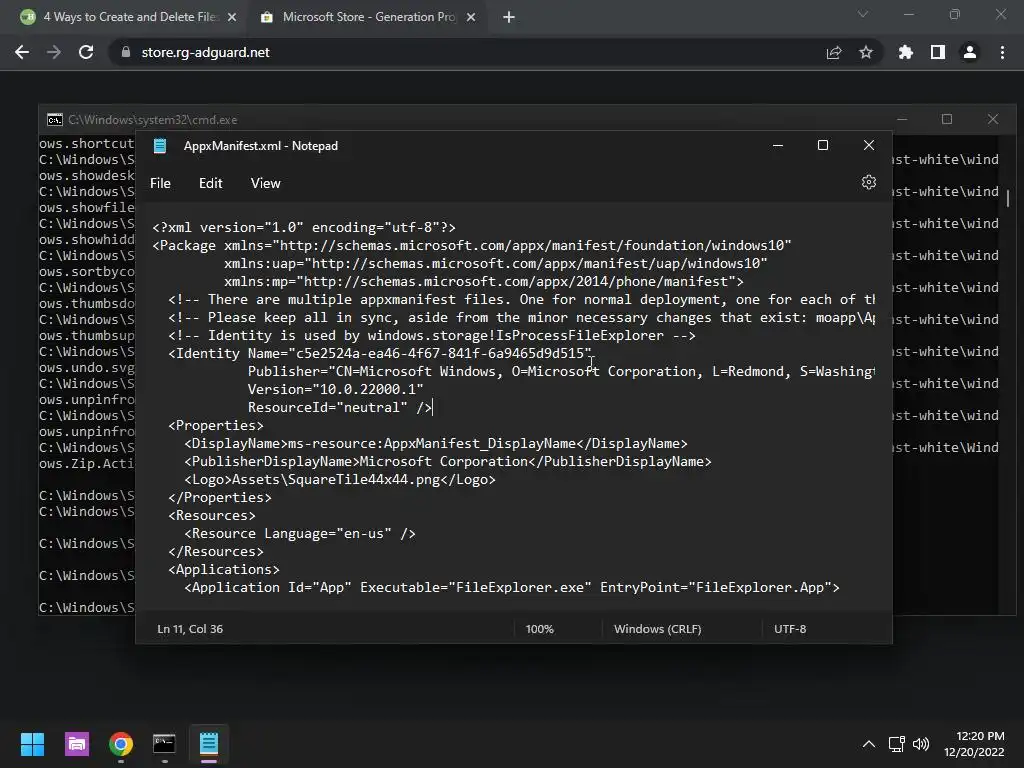
Task: Toggle Chrome side panel icon
Action: (938, 52)
